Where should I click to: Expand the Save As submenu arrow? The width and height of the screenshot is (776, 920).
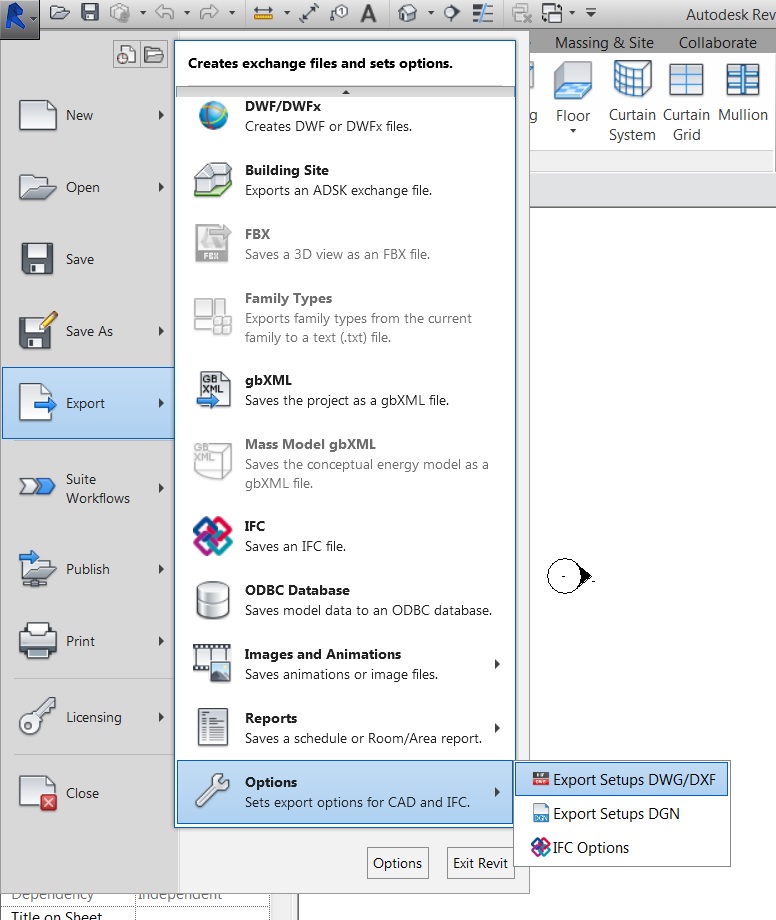point(161,332)
